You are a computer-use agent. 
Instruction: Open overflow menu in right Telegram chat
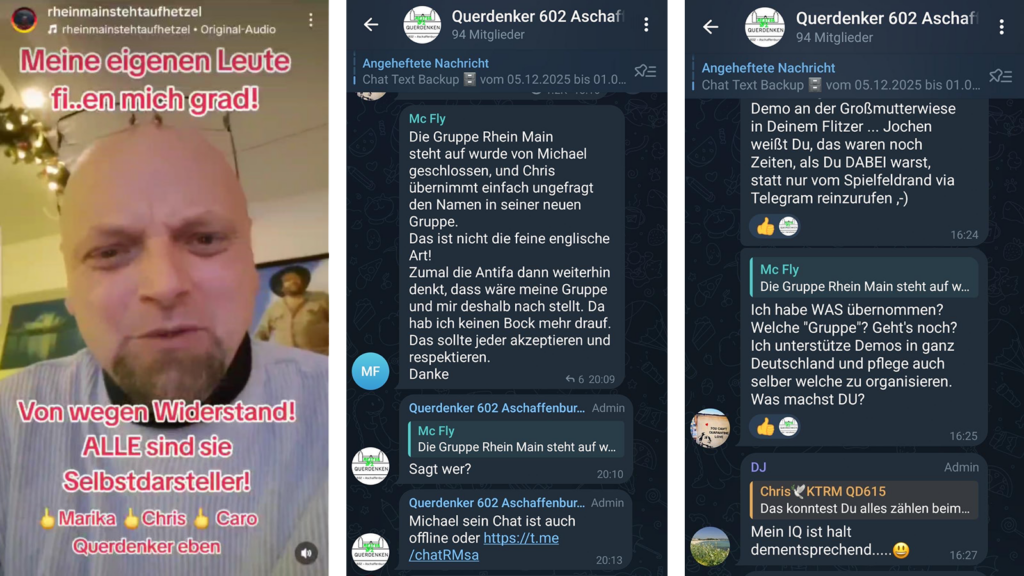[x=1001, y=27]
